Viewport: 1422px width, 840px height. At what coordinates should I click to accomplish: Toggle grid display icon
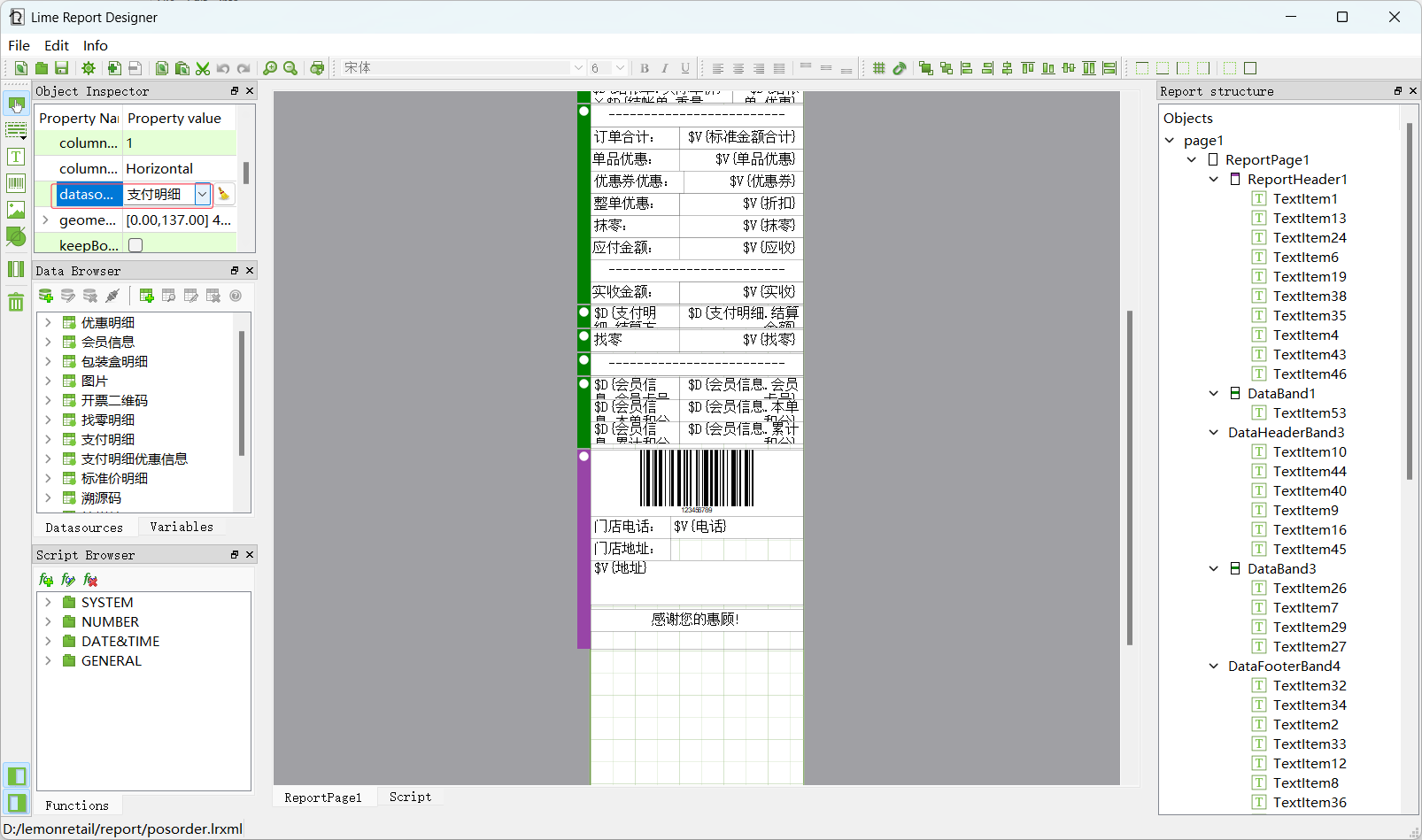[x=879, y=68]
